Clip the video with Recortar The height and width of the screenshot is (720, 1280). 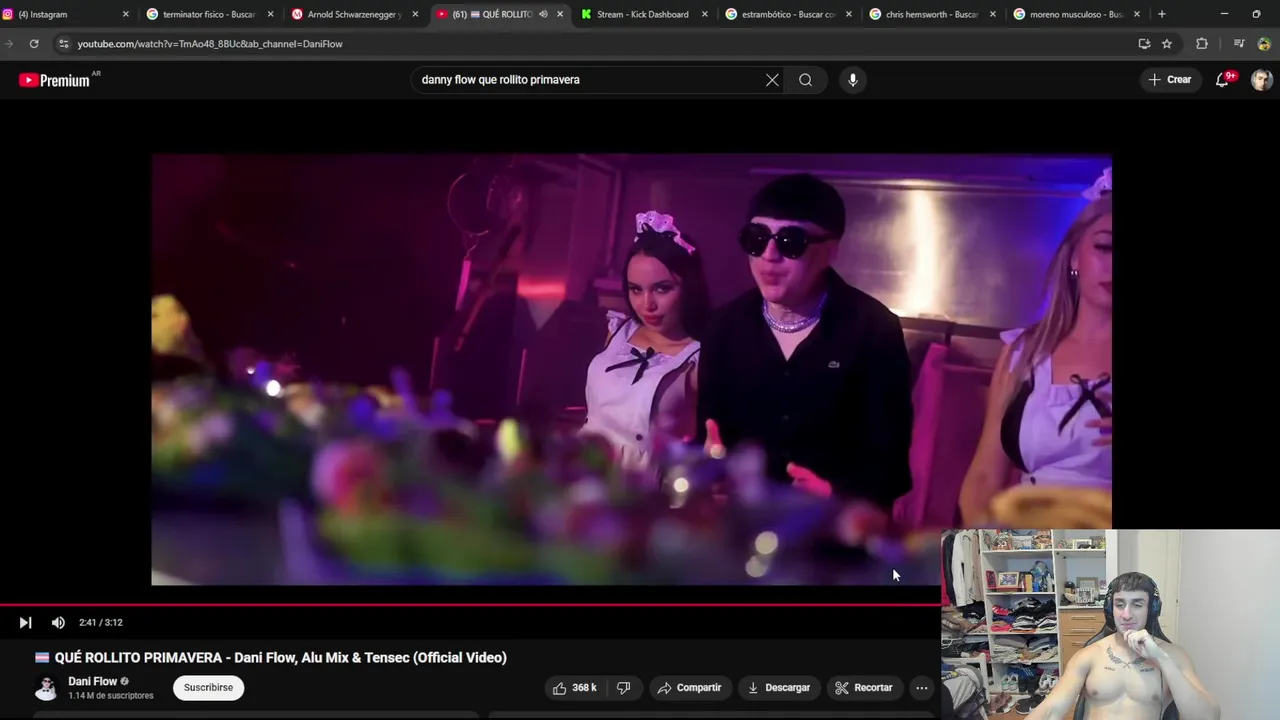pyautogui.click(x=864, y=687)
